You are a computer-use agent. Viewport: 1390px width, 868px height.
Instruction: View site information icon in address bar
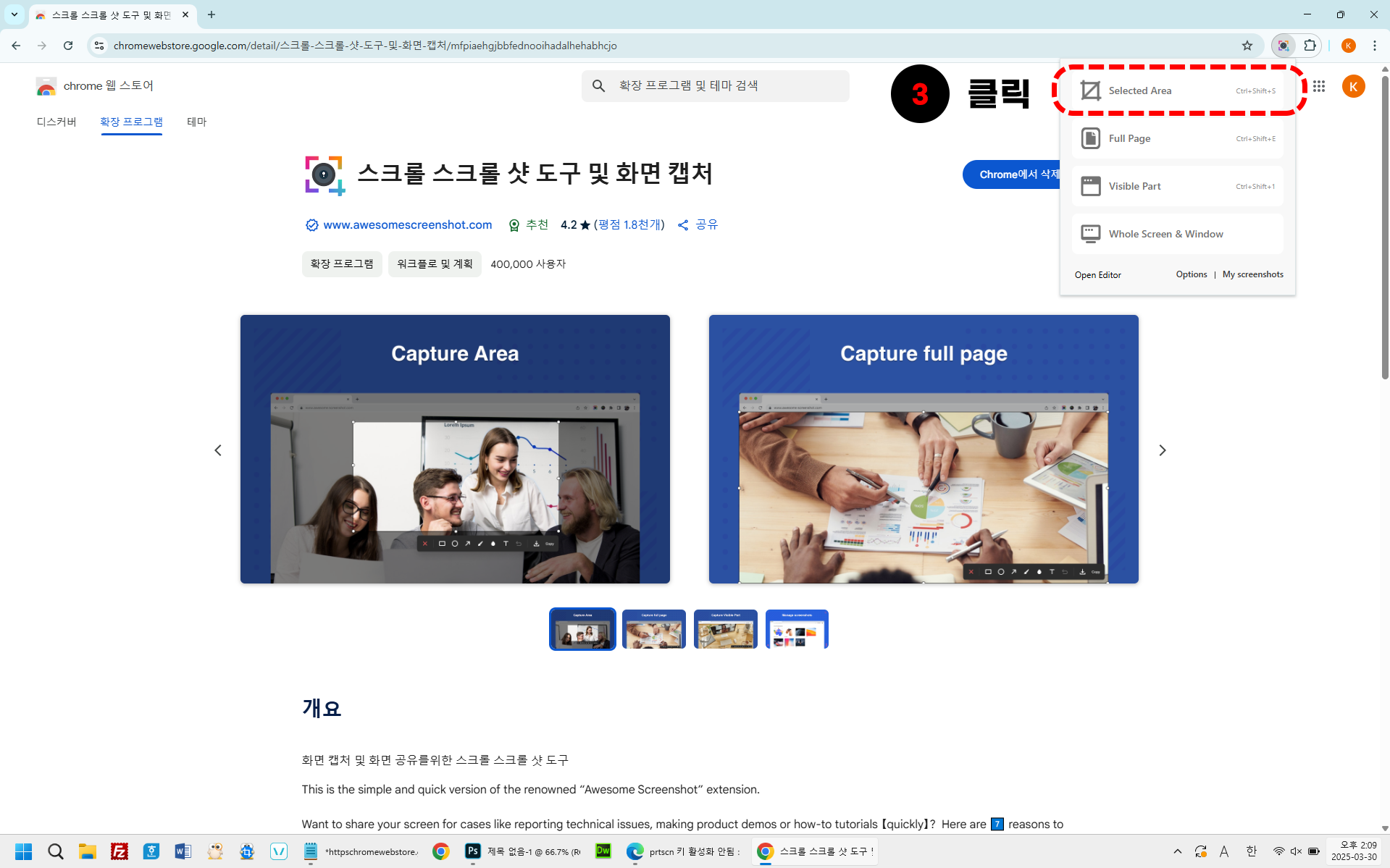pos(99,46)
